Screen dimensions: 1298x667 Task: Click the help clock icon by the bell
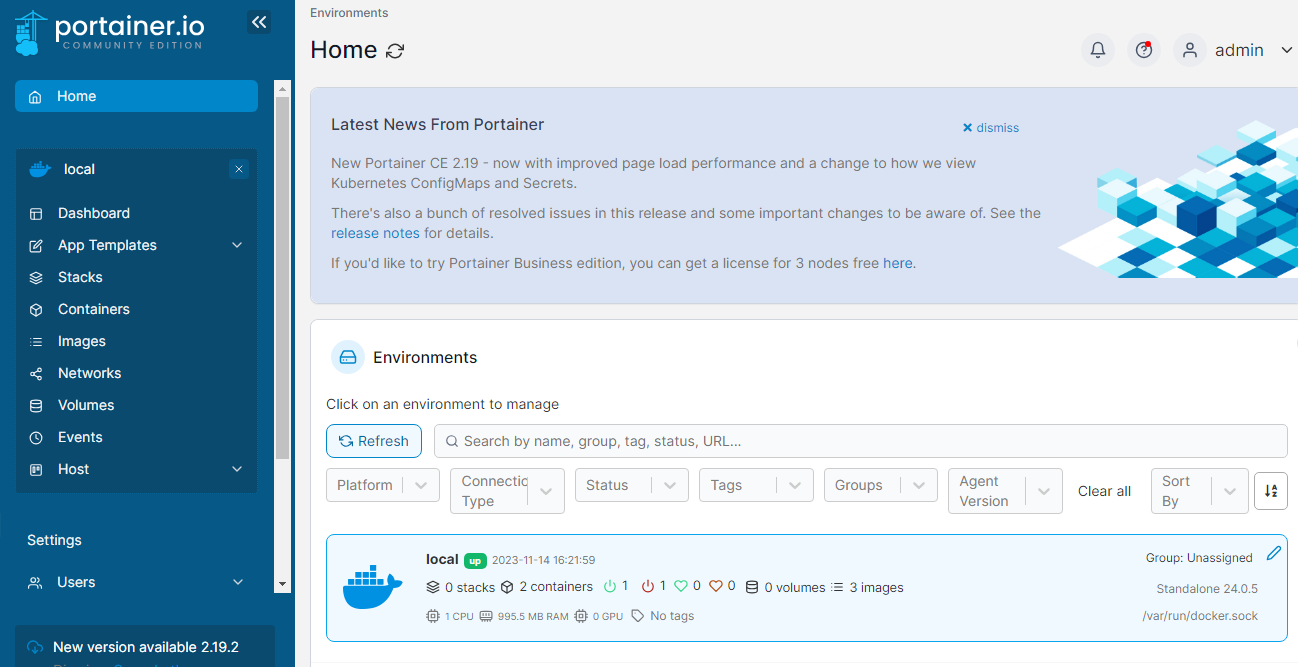1144,50
